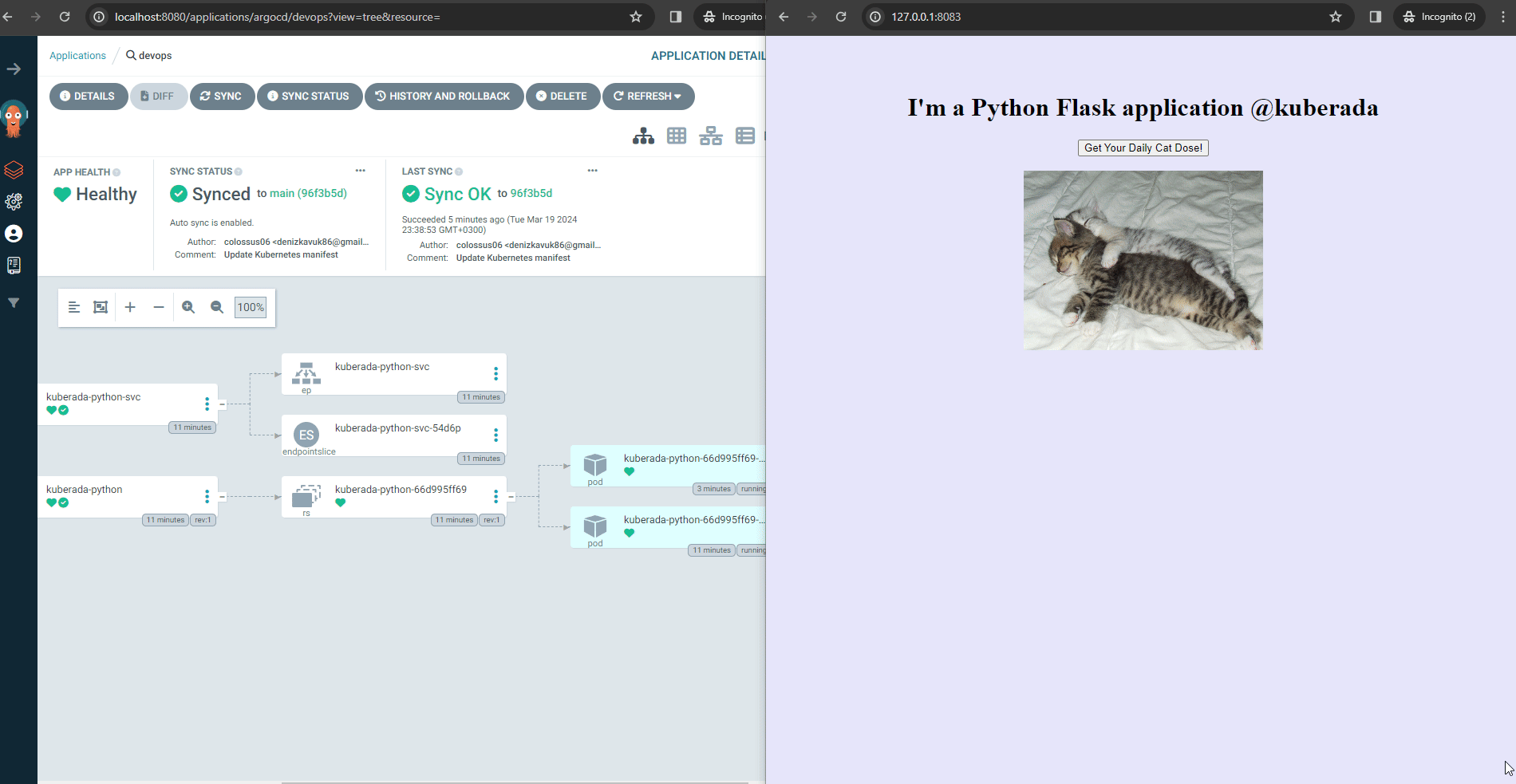
Task: Open the filter icon in left sidebar
Action: click(14, 303)
